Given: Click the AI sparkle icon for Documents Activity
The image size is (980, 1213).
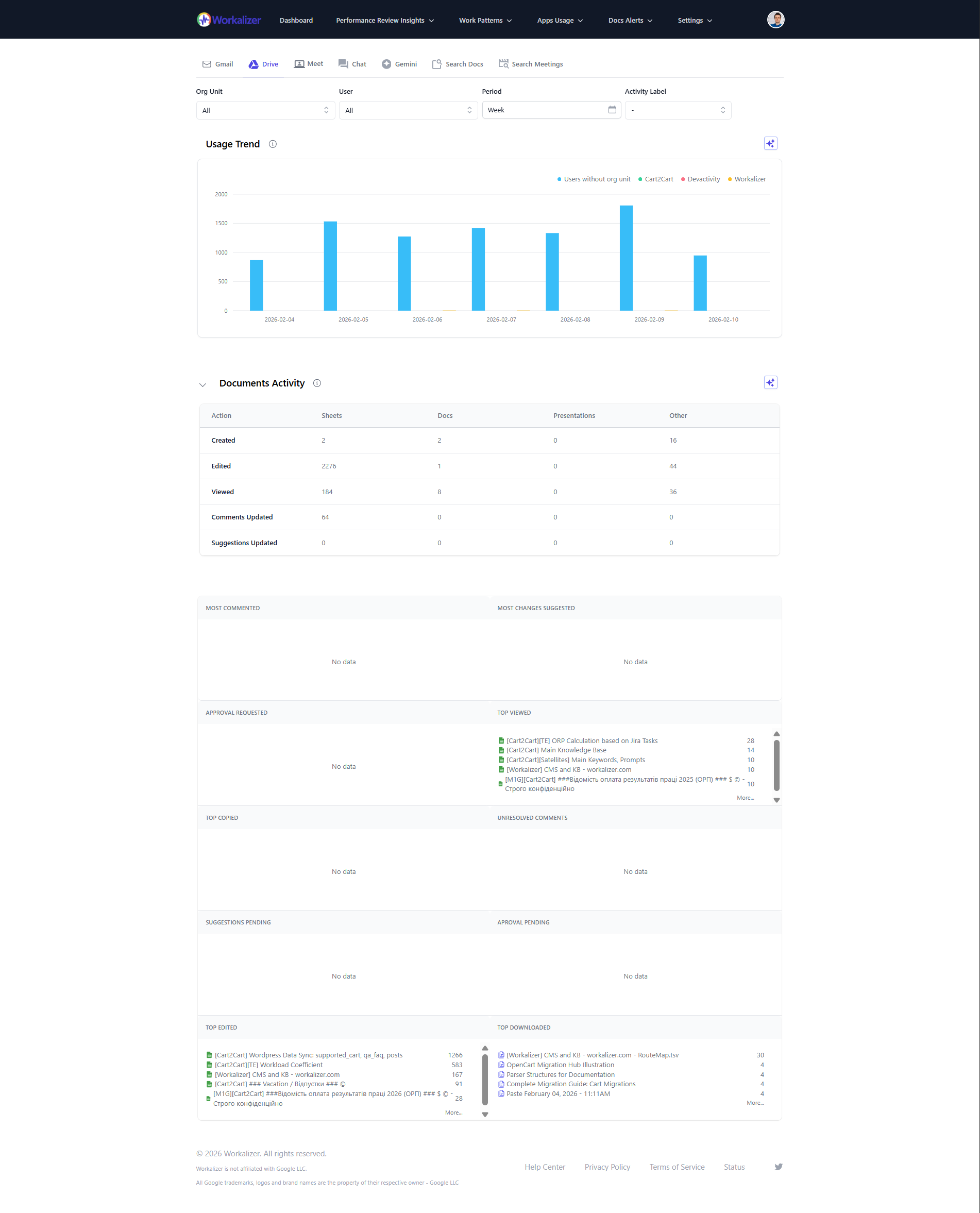Looking at the screenshot, I should coord(770,382).
